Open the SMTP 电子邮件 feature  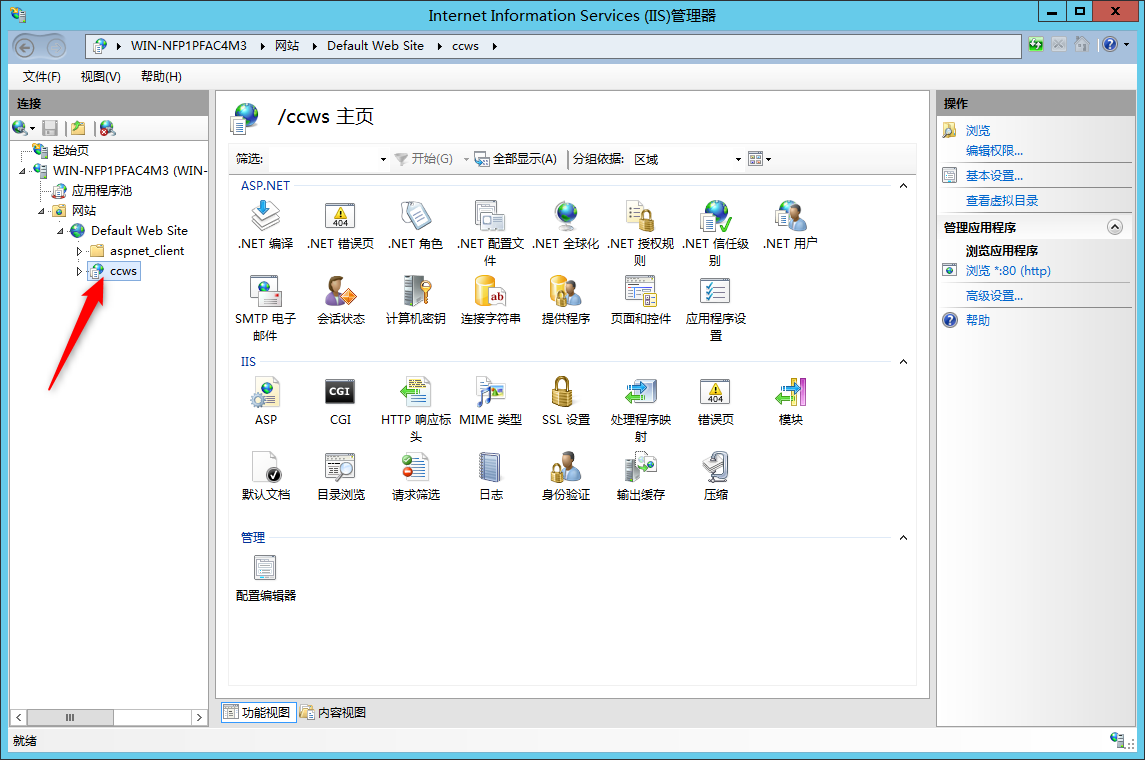click(265, 309)
